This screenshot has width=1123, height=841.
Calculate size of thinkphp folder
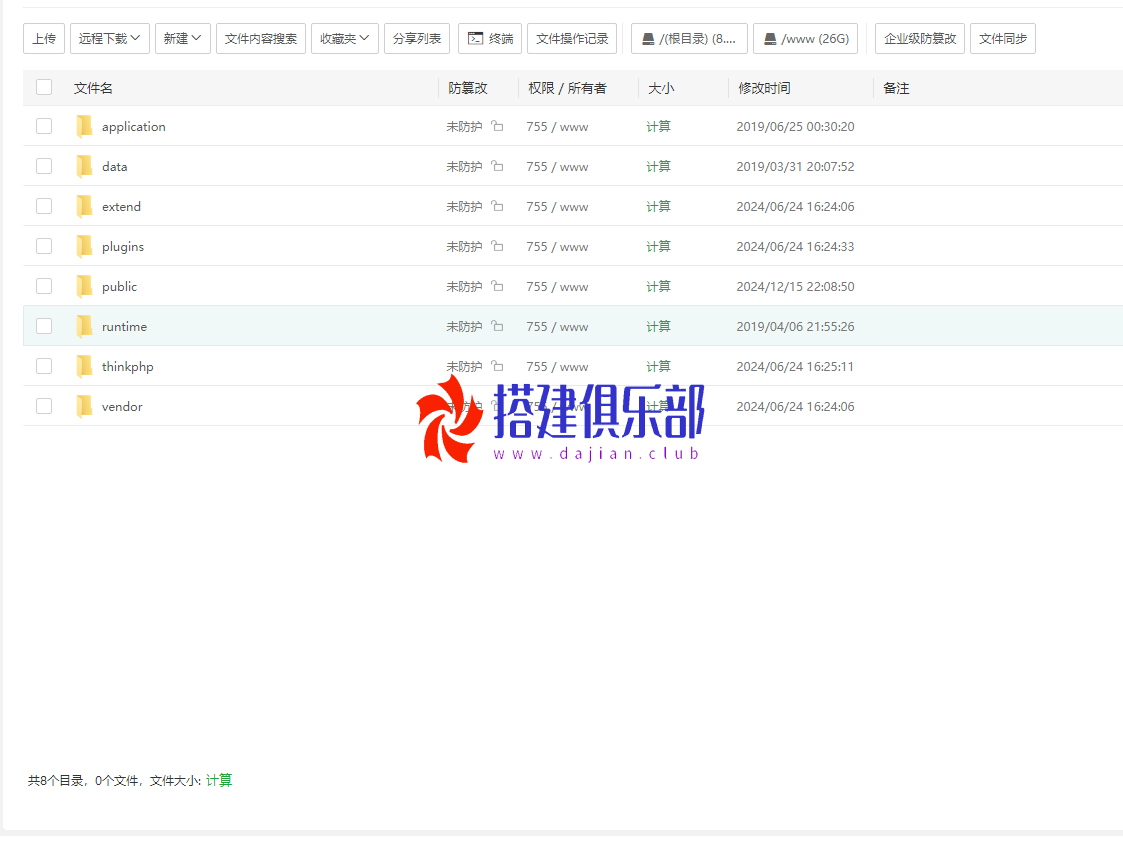658,367
